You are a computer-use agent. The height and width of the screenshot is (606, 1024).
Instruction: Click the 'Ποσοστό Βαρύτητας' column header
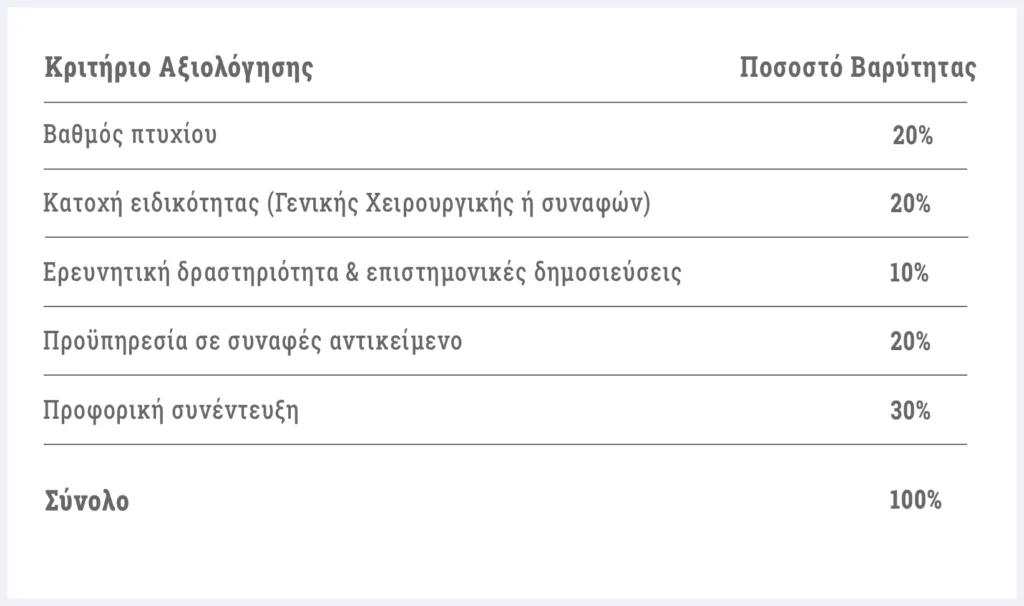tap(857, 68)
